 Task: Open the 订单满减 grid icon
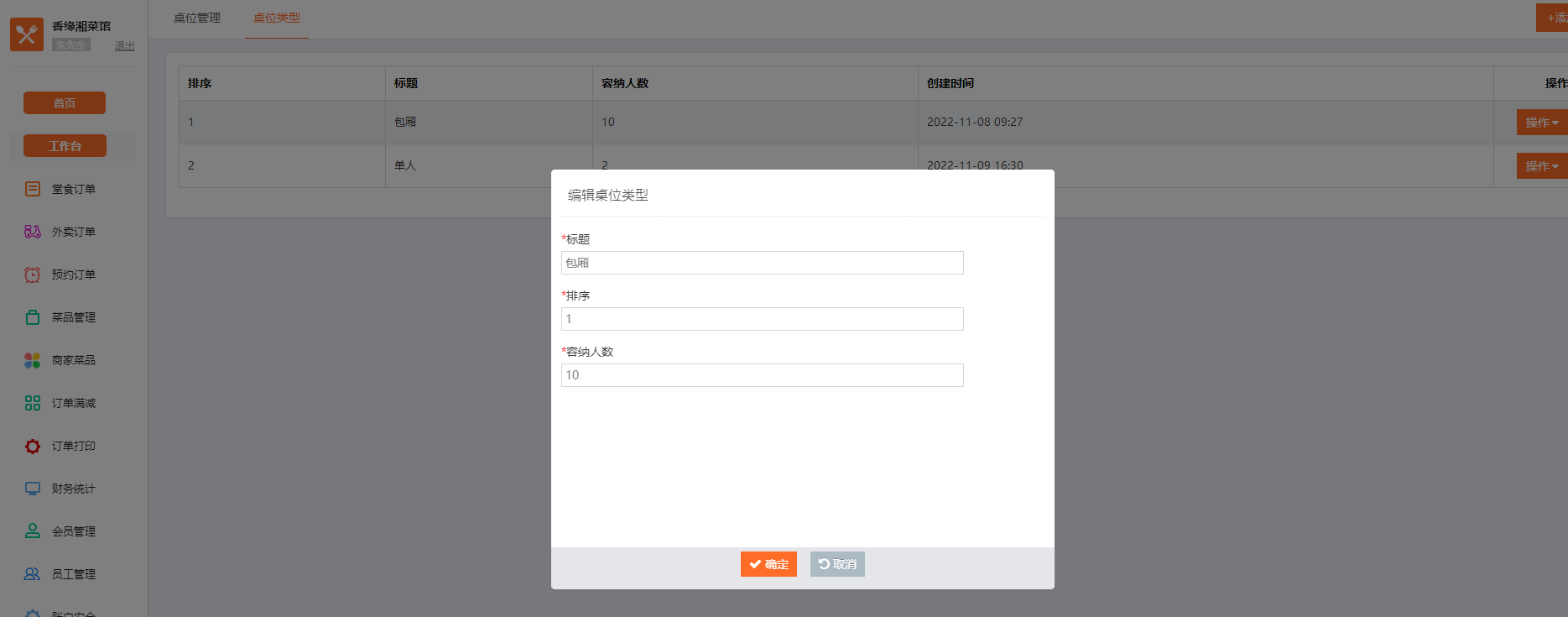point(33,403)
